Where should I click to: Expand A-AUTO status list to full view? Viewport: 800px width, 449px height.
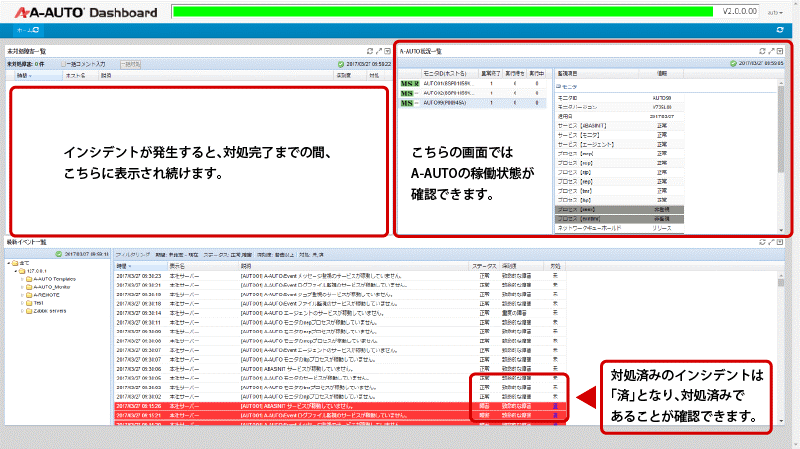771,51
